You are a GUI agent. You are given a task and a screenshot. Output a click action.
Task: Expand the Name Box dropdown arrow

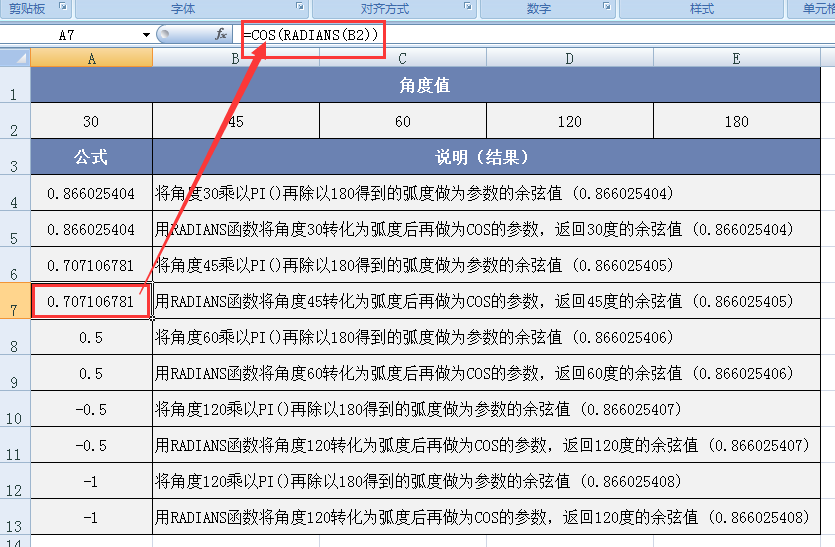point(146,35)
